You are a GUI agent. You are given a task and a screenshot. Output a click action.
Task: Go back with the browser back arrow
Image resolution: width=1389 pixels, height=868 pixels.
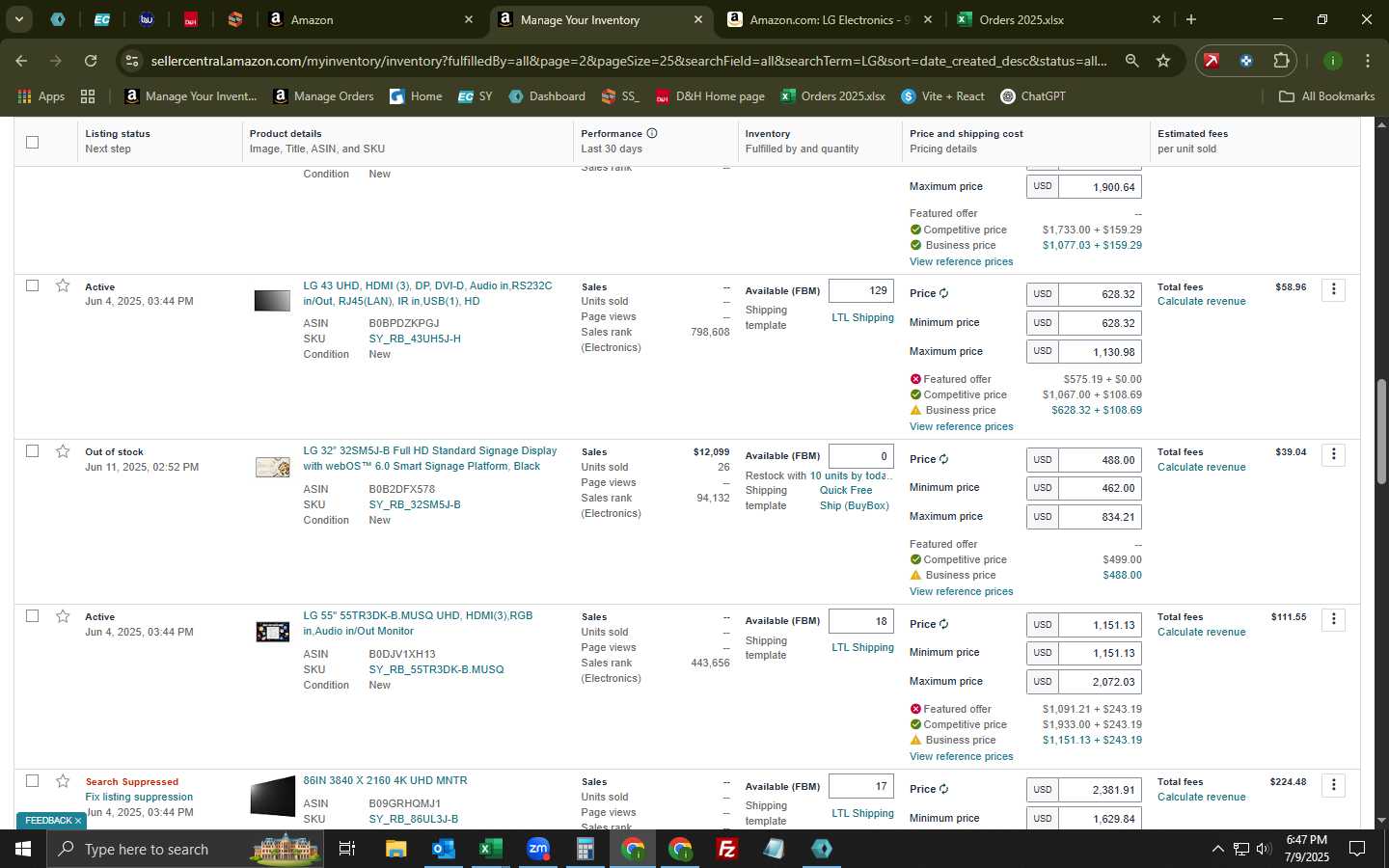(21, 61)
